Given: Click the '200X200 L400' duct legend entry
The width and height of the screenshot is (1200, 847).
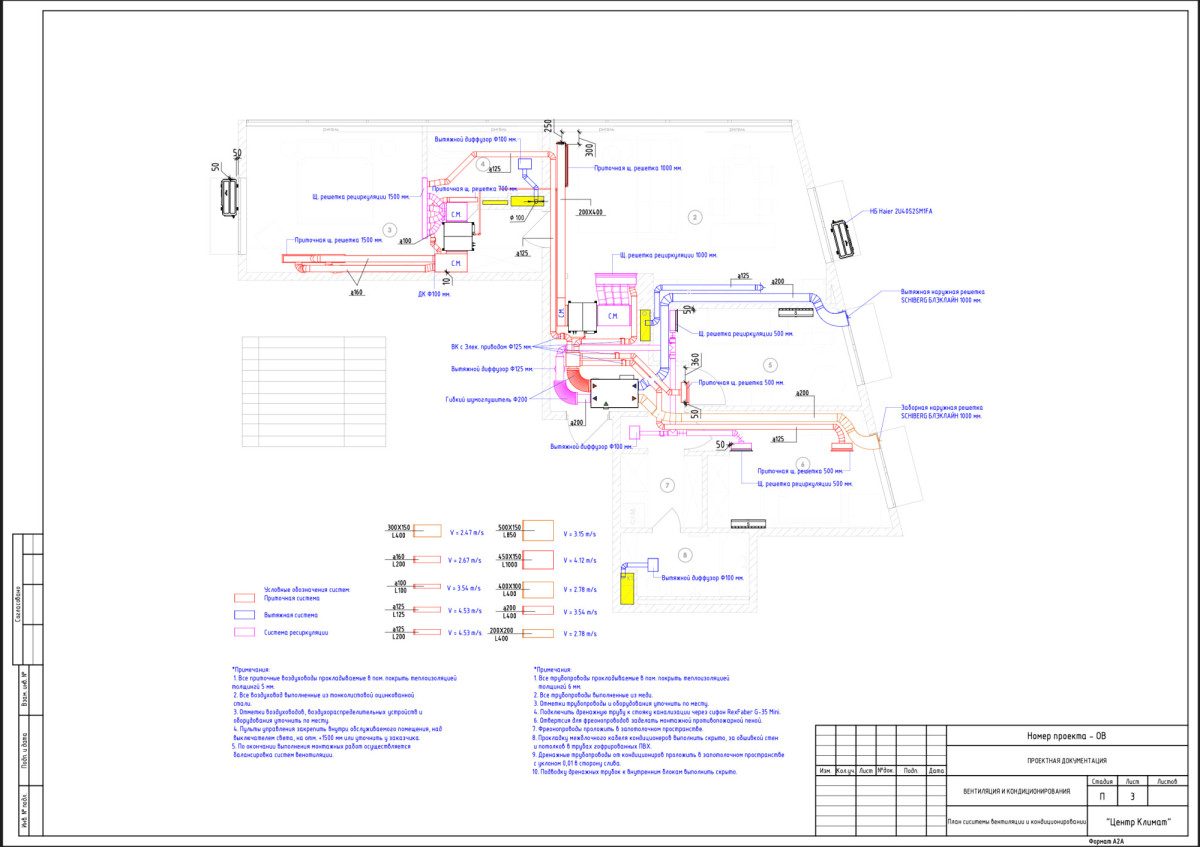Looking at the screenshot, I should pos(521,634).
